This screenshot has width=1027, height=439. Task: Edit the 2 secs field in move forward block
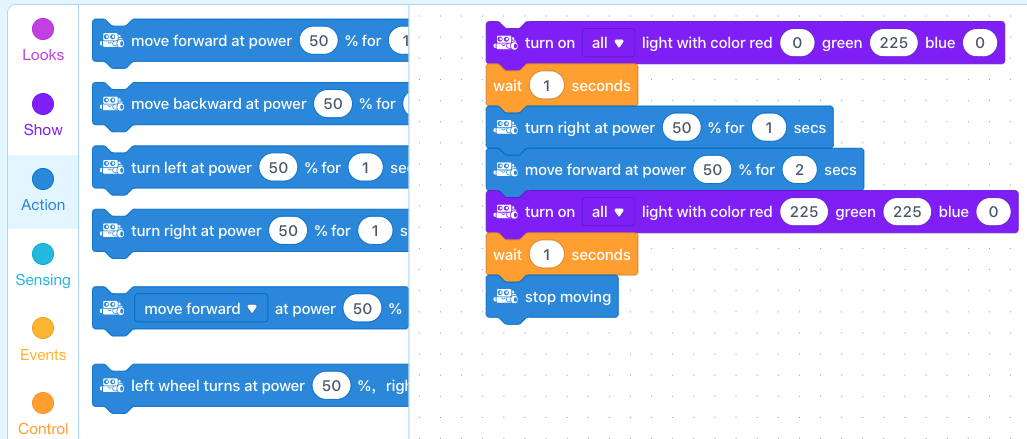click(x=799, y=170)
